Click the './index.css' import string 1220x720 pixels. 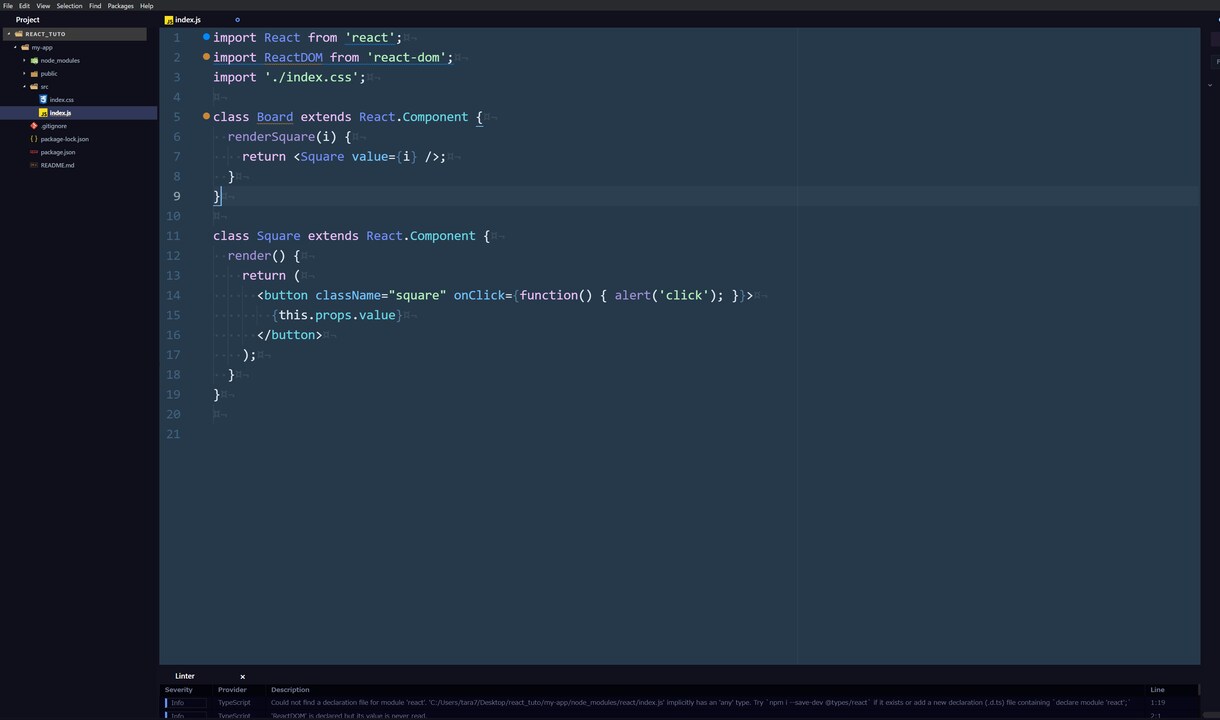tap(311, 77)
